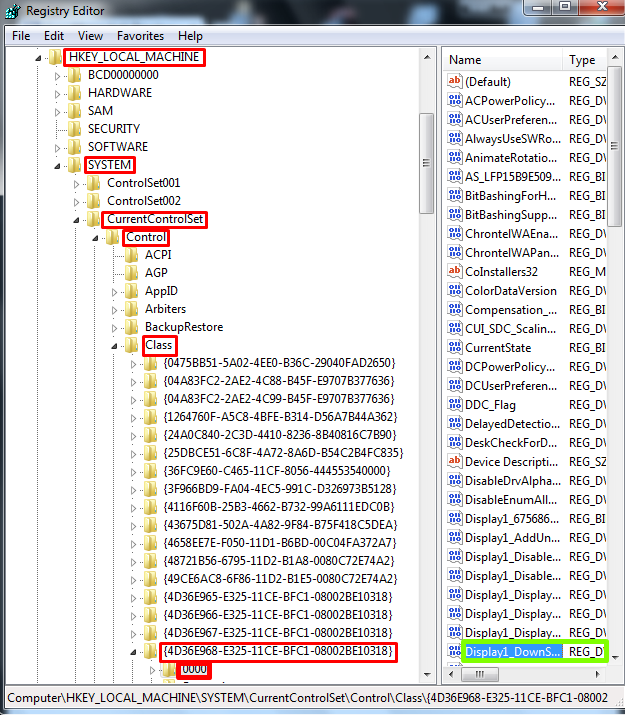Click the tree pane vertical scrollbar thumb
The image size is (625, 715).
(427, 163)
